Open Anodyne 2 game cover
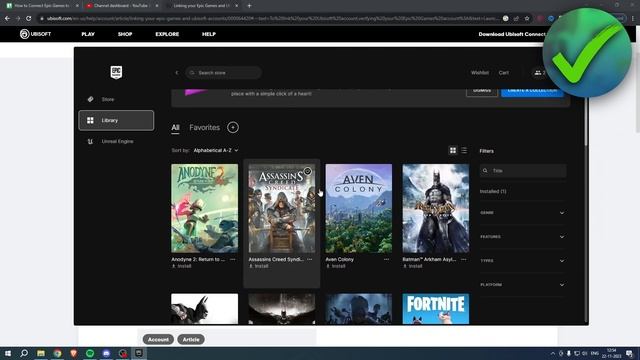Image resolution: width=640 pixels, height=360 pixels. pos(204,208)
